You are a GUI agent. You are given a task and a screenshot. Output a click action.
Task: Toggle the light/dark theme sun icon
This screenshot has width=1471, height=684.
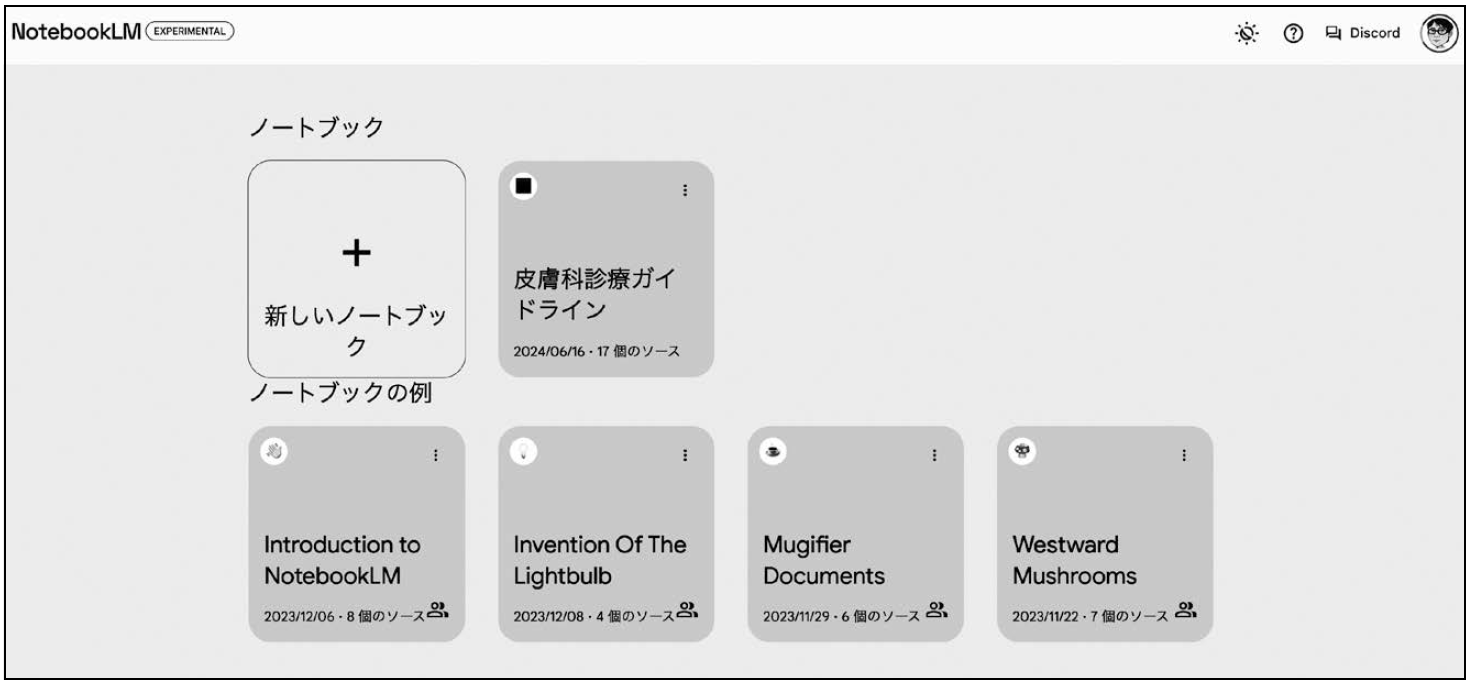1245,33
